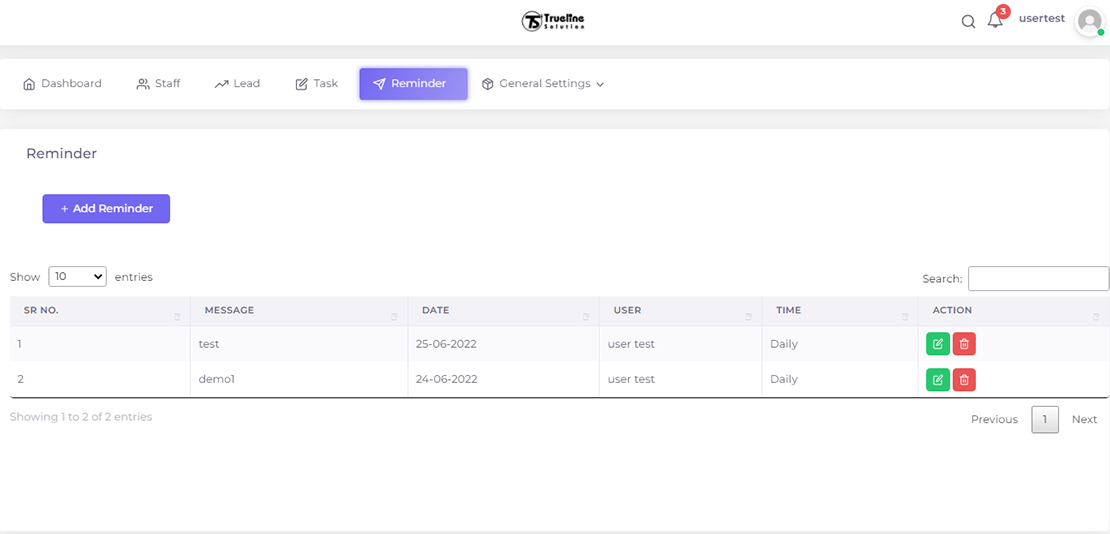Open the notifications bell icon
Viewport: 1110px width, 534px height.
pyautogui.click(x=995, y=21)
